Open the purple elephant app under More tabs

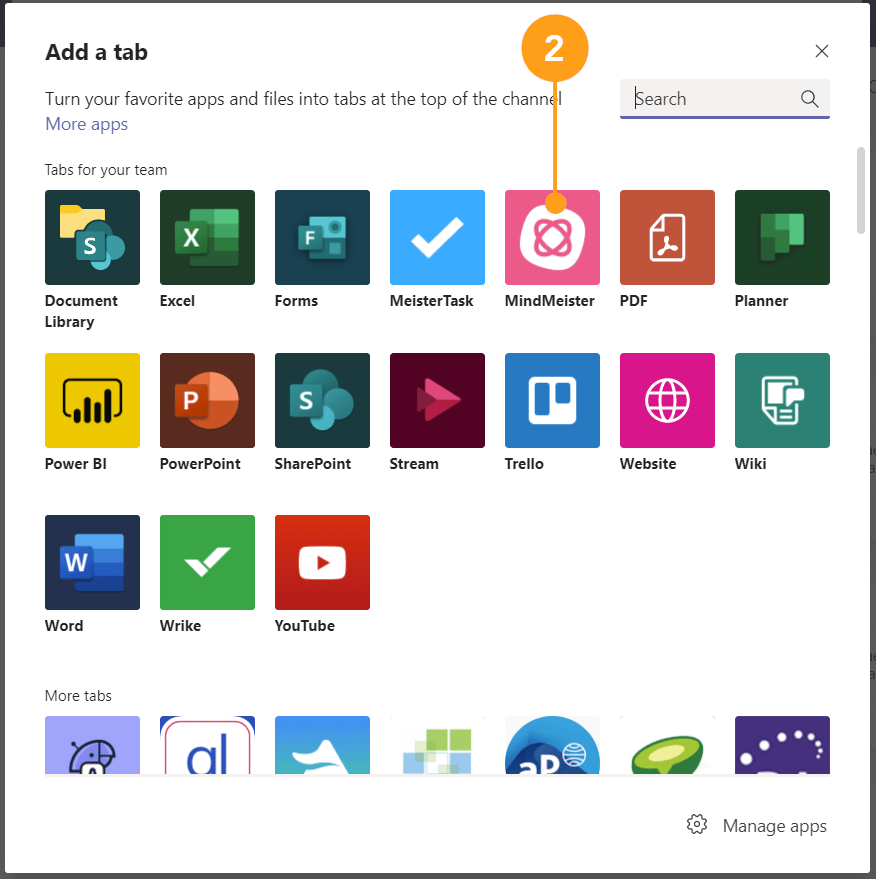tap(92, 745)
